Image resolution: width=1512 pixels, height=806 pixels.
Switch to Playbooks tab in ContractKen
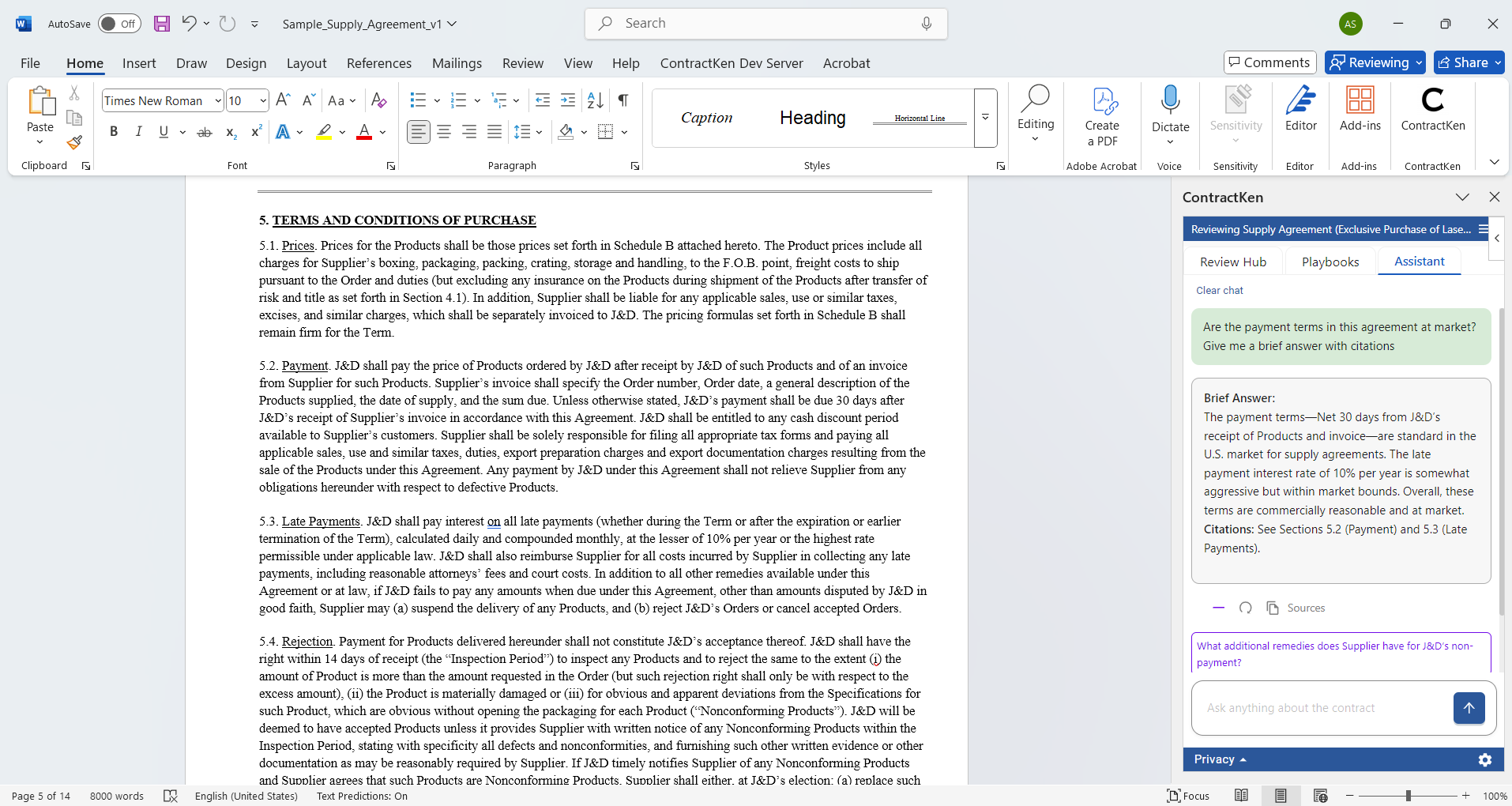pyautogui.click(x=1330, y=262)
